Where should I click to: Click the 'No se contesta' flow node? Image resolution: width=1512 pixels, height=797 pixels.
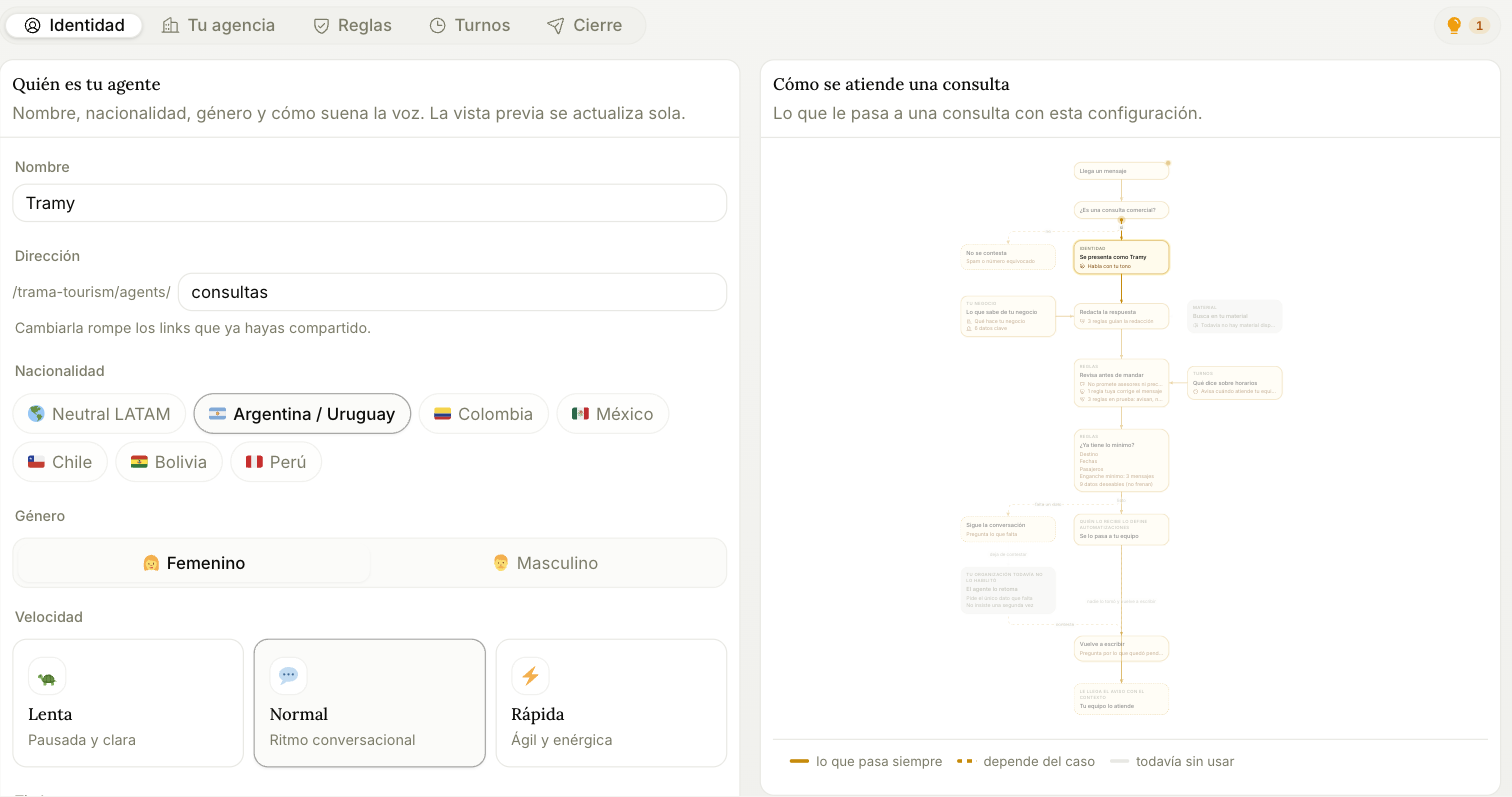point(1008,257)
